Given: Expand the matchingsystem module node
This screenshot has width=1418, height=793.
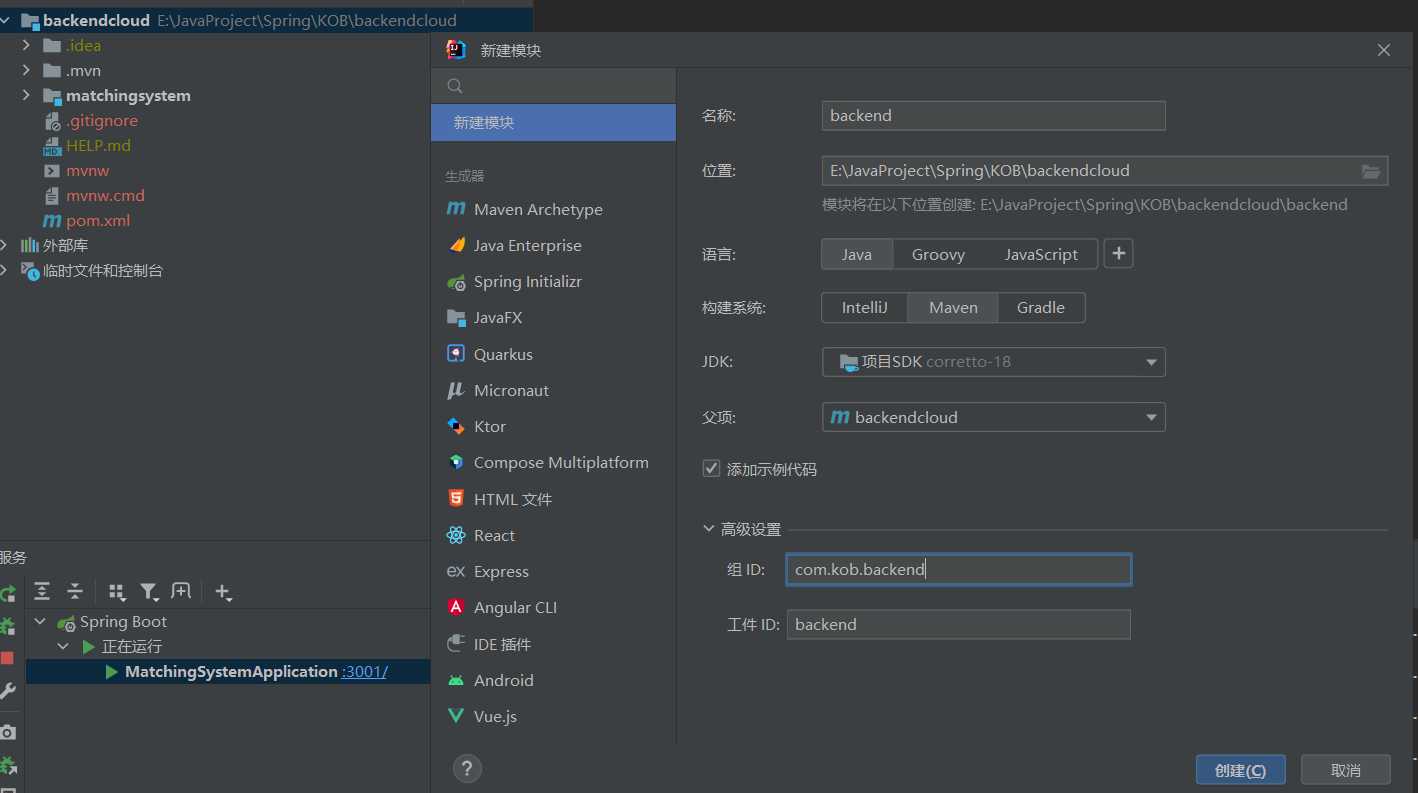Looking at the screenshot, I should 26,95.
